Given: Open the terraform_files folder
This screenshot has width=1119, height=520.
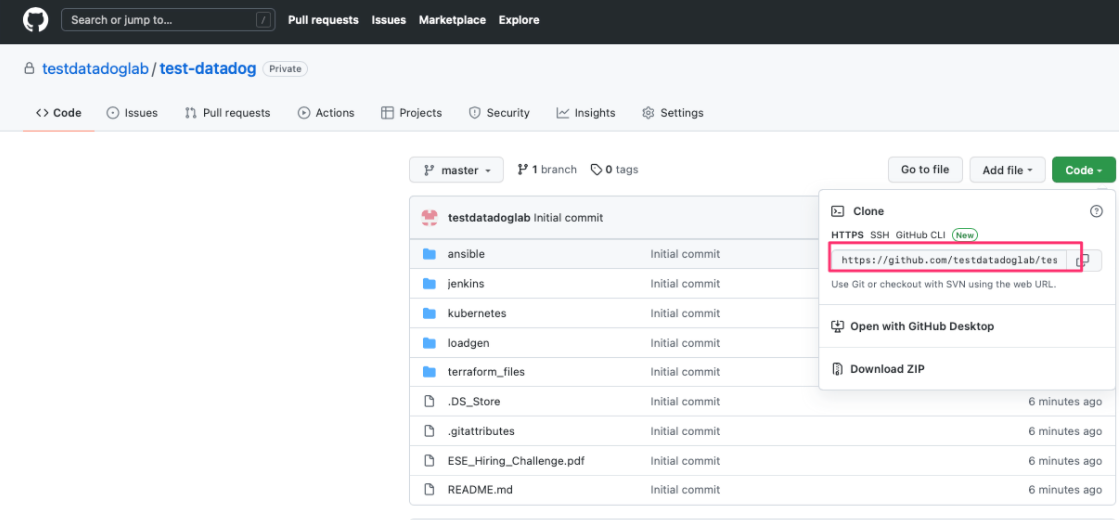Looking at the screenshot, I should tap(486, 372).
